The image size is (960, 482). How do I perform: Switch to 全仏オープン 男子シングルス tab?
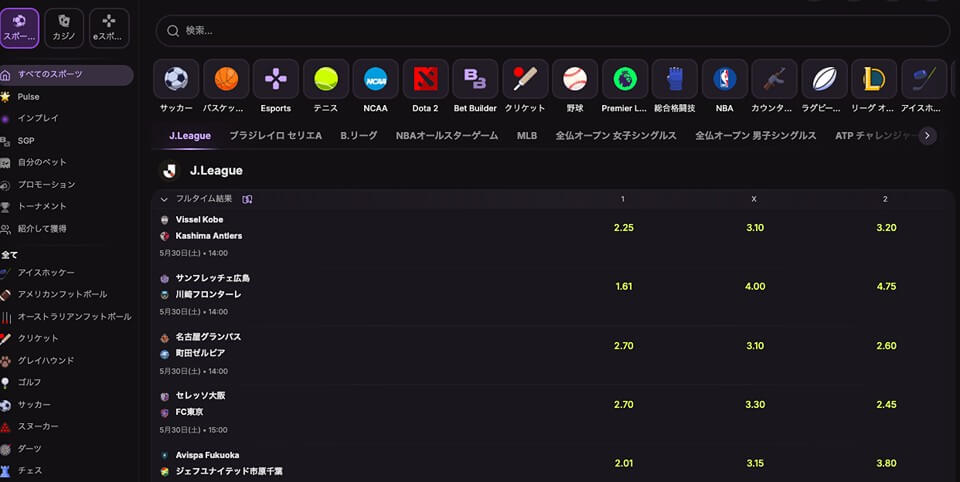pyautogui.click(x=756, y=136)
